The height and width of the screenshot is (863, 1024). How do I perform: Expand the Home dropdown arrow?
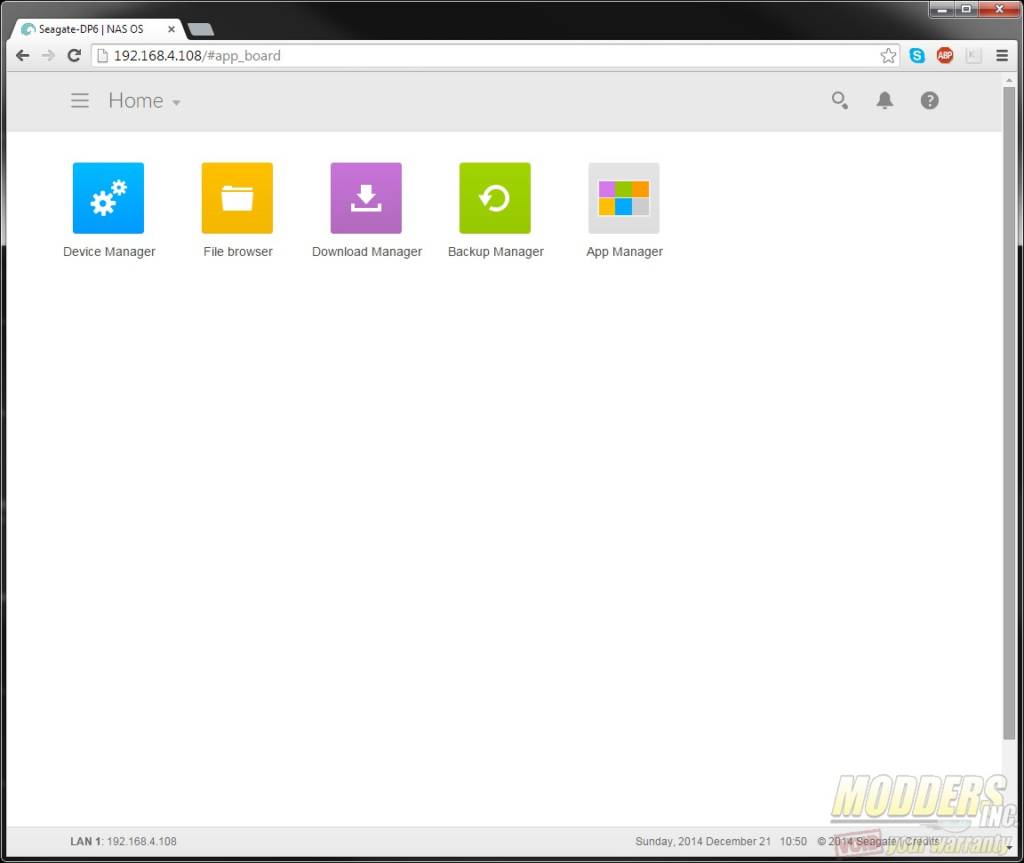click(x=176, y=103)
